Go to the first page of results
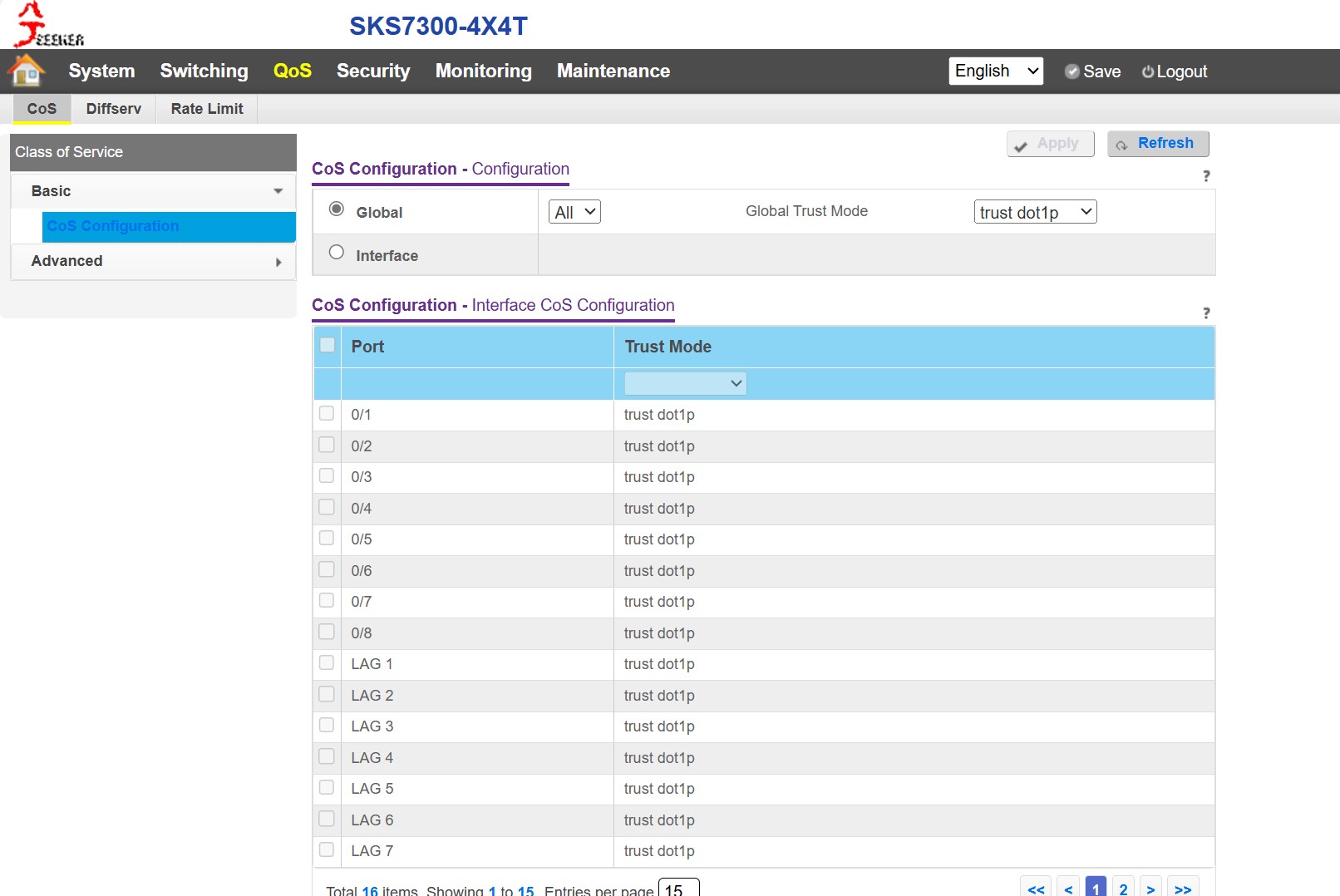Screen dimensions: 1340x896 (1036, 888)
